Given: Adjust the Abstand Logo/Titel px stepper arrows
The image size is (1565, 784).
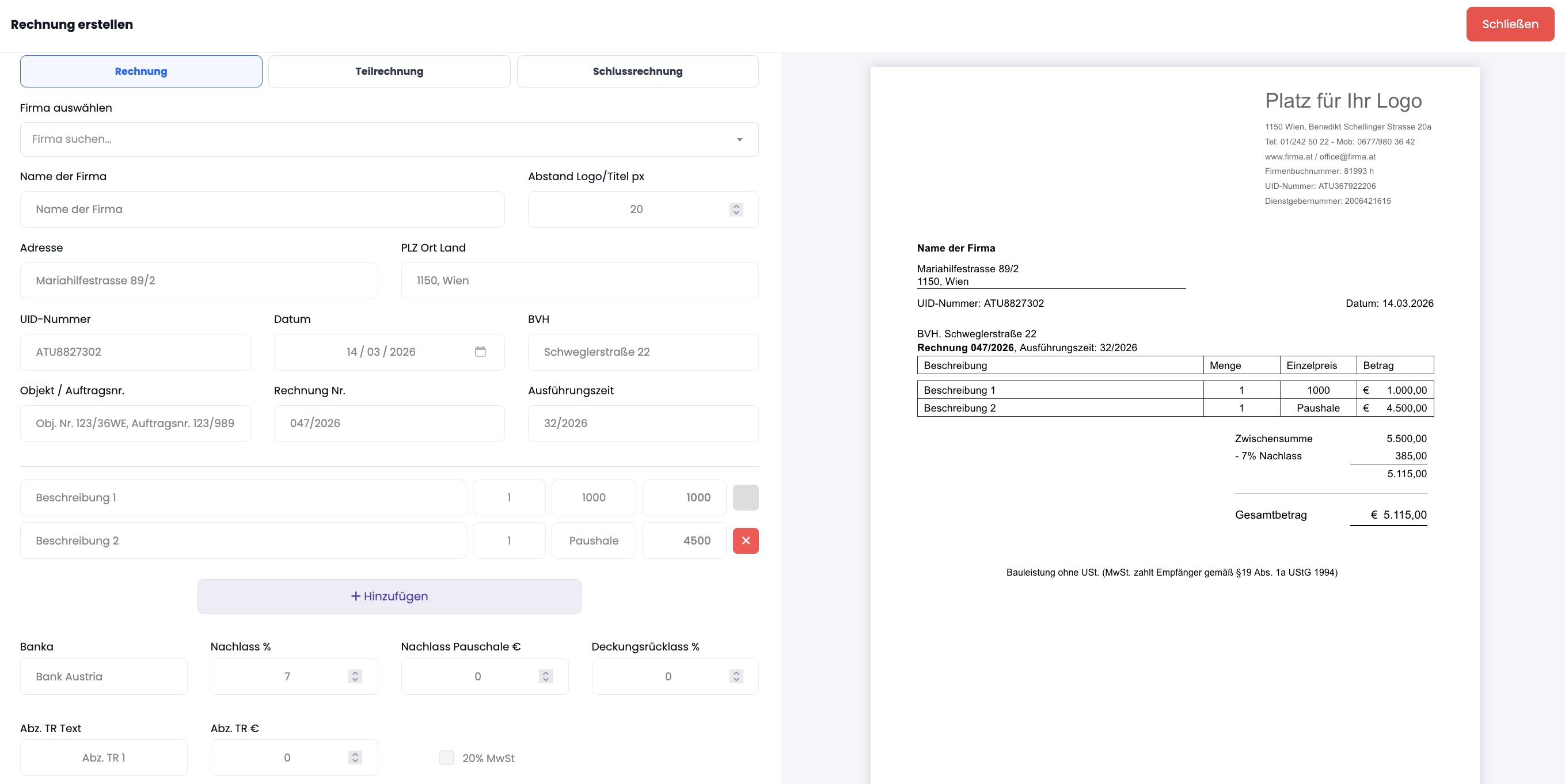Looking at the screenshot, I should point(736,210).
